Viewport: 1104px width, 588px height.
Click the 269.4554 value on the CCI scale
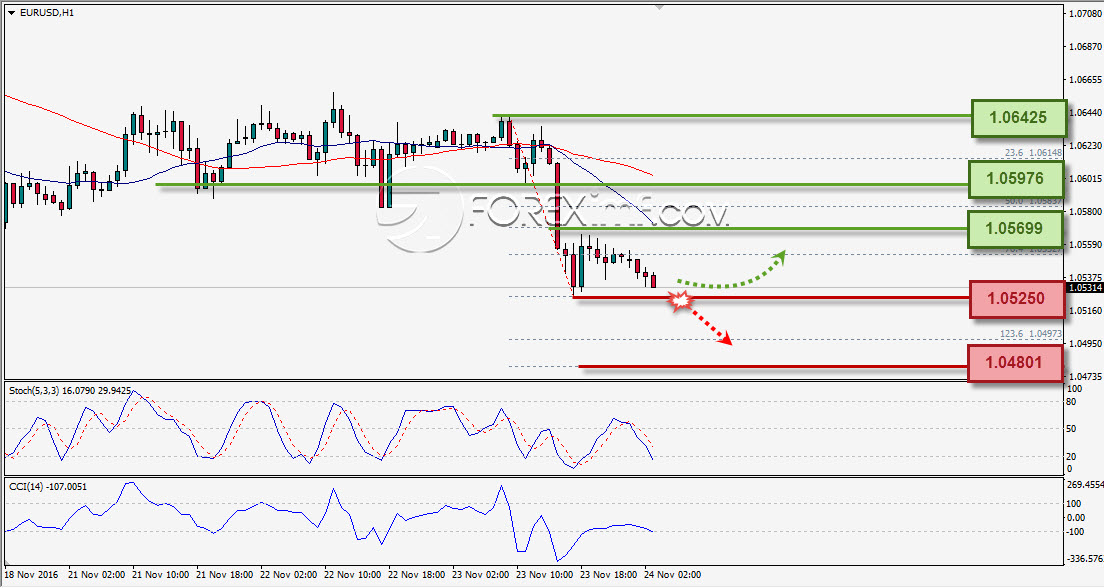pyautogui.click(x=1085, y=485)
